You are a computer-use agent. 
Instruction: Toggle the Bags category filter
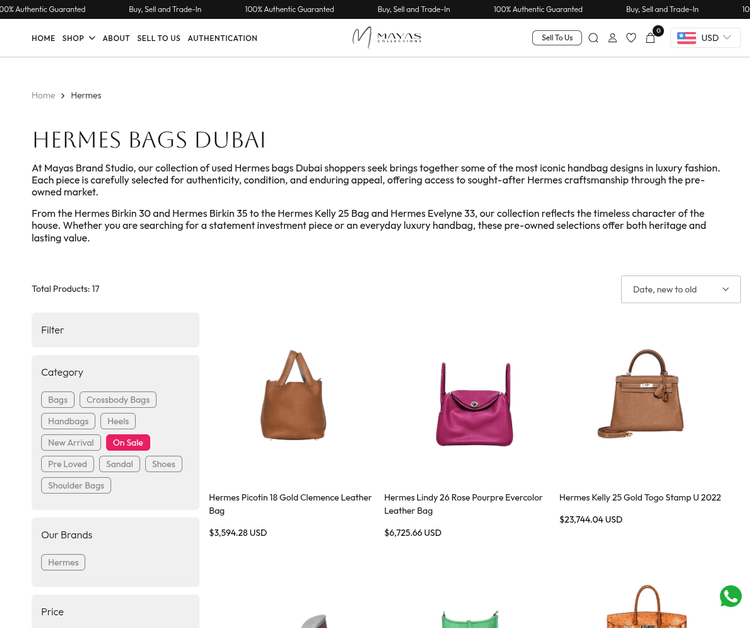[58, 400]
